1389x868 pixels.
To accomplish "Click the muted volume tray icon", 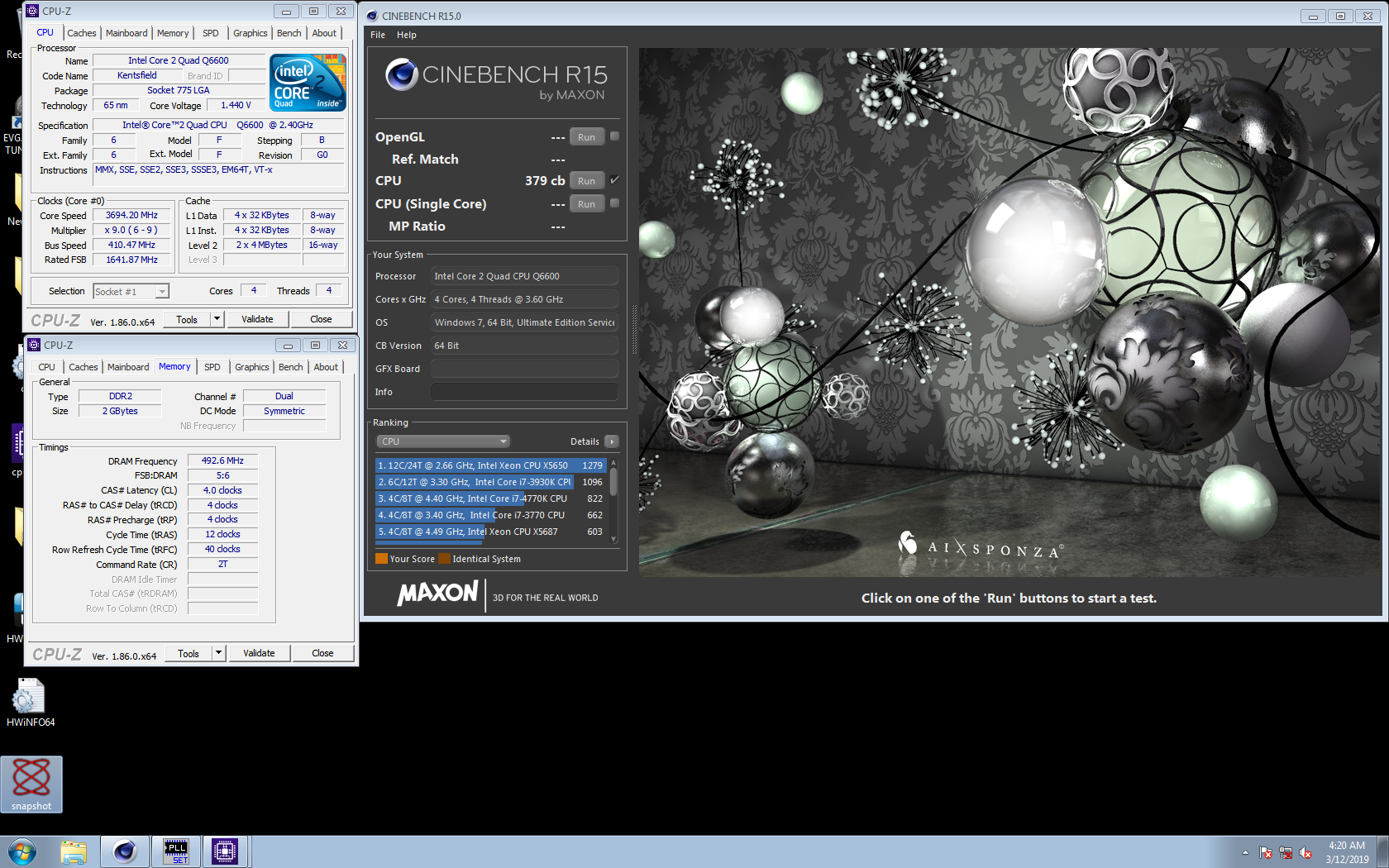I will pyautogui.click(x=1305, y=852).
